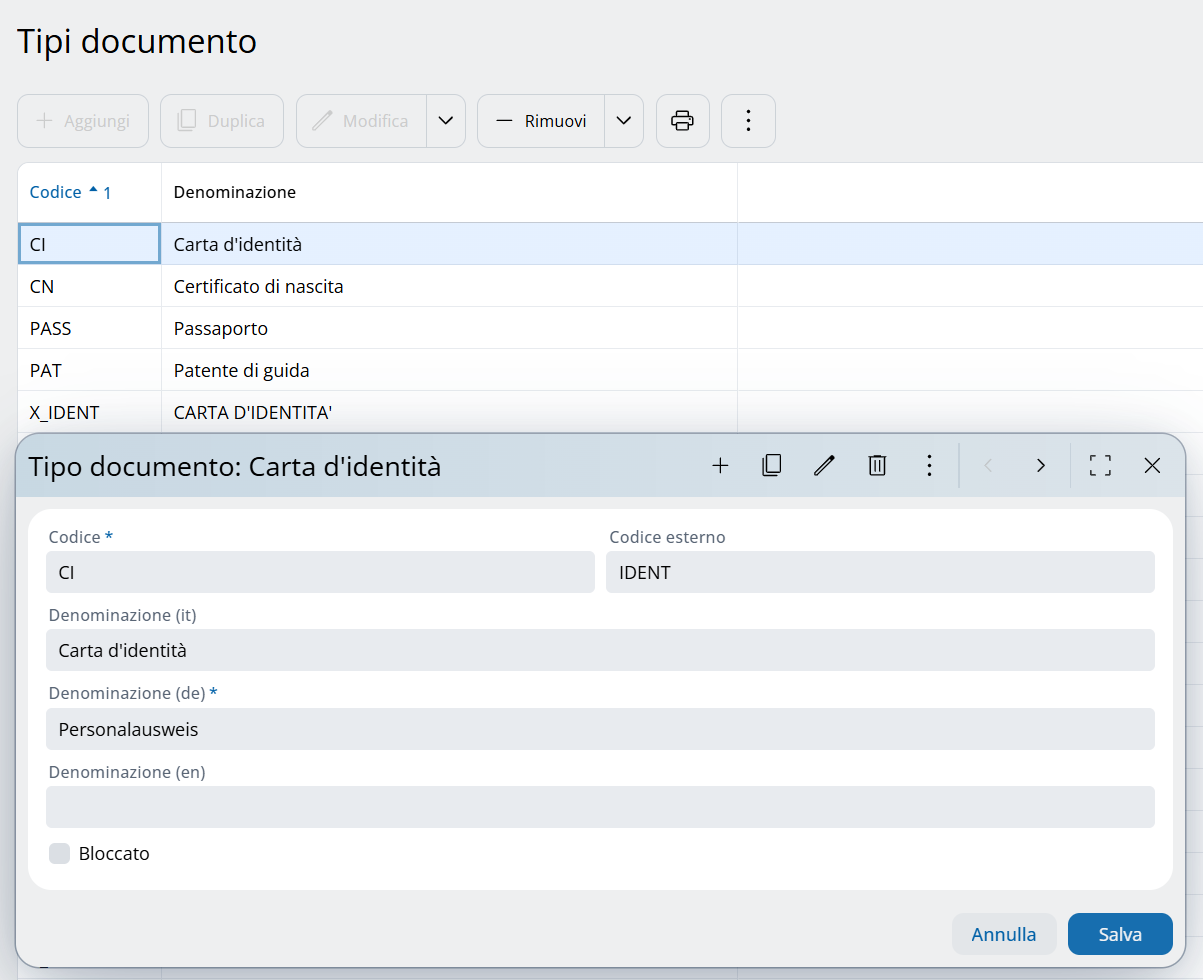Click the Rimuovi button

tap(541, 121)
